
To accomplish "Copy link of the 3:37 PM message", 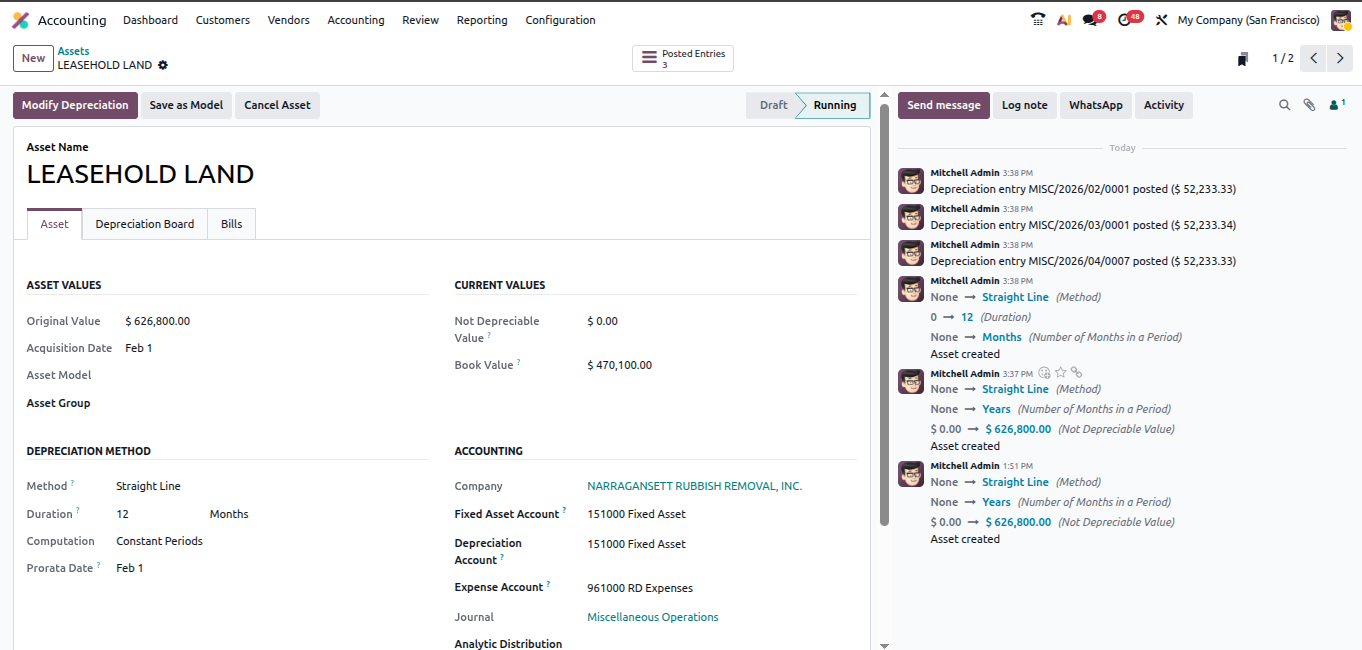I will click(x=1077, y=373).
